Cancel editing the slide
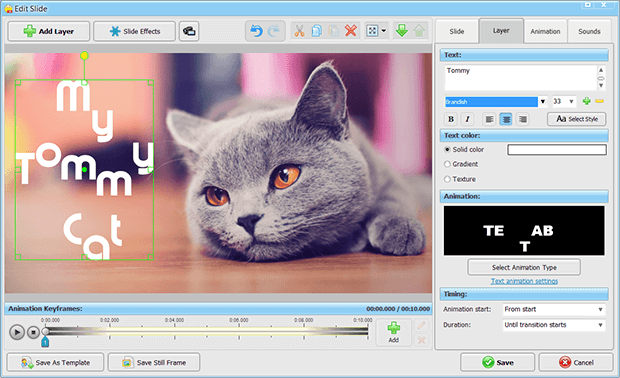This screenshot has width=620, height=378. tap(576, 363)
